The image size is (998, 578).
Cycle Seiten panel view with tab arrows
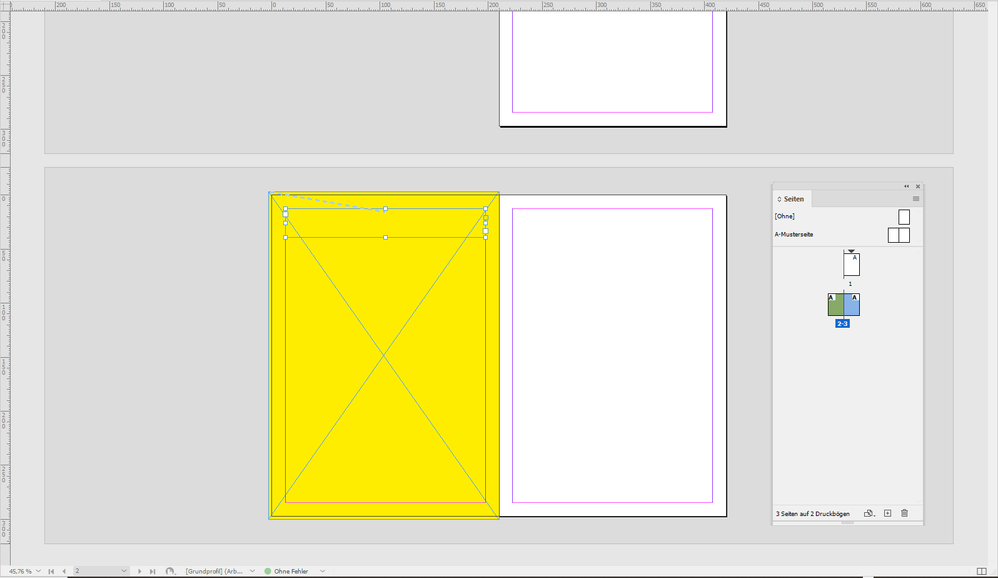click(x=779, y=199)
